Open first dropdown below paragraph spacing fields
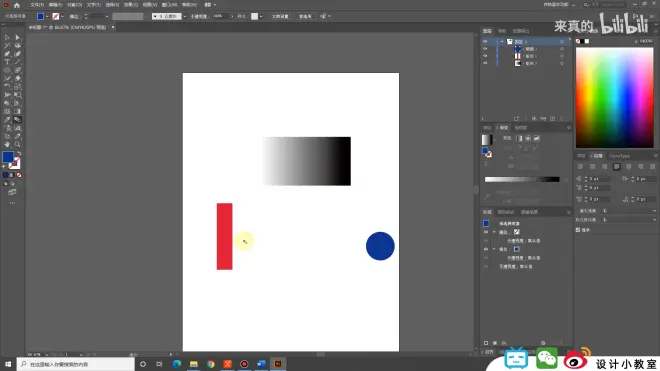 [x=629, y=211]
